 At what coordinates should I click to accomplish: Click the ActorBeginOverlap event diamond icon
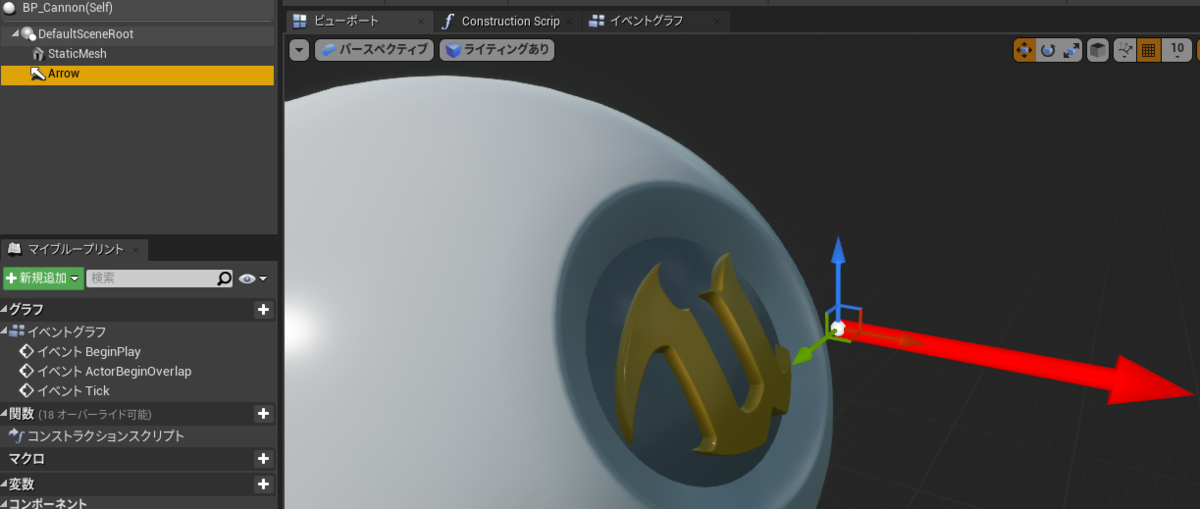tap(27, 371)
